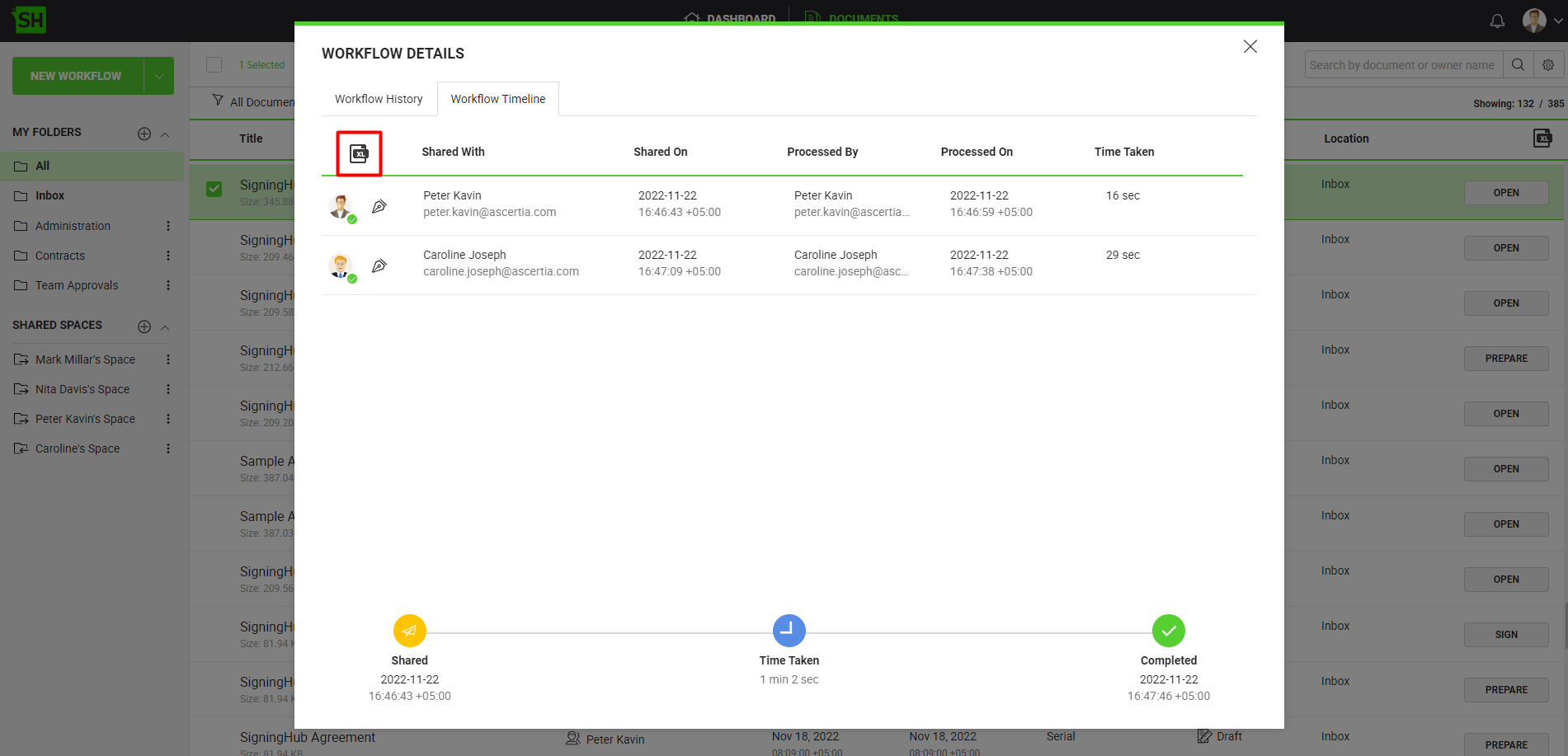Select the Workflow Timeline tab

pyautogui.click(x=497, y=99)
